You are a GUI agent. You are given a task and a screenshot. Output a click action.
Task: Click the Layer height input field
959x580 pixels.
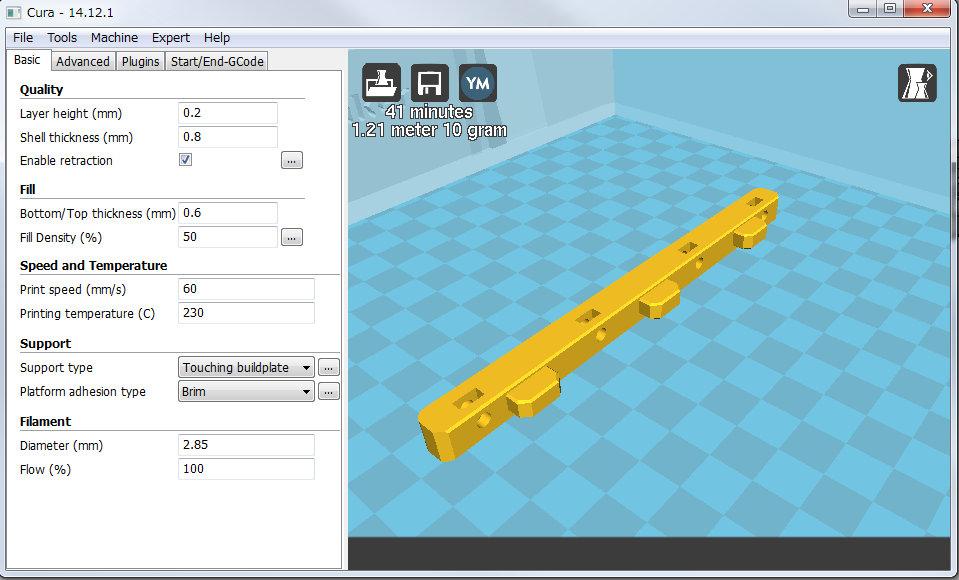pos(228,113)
